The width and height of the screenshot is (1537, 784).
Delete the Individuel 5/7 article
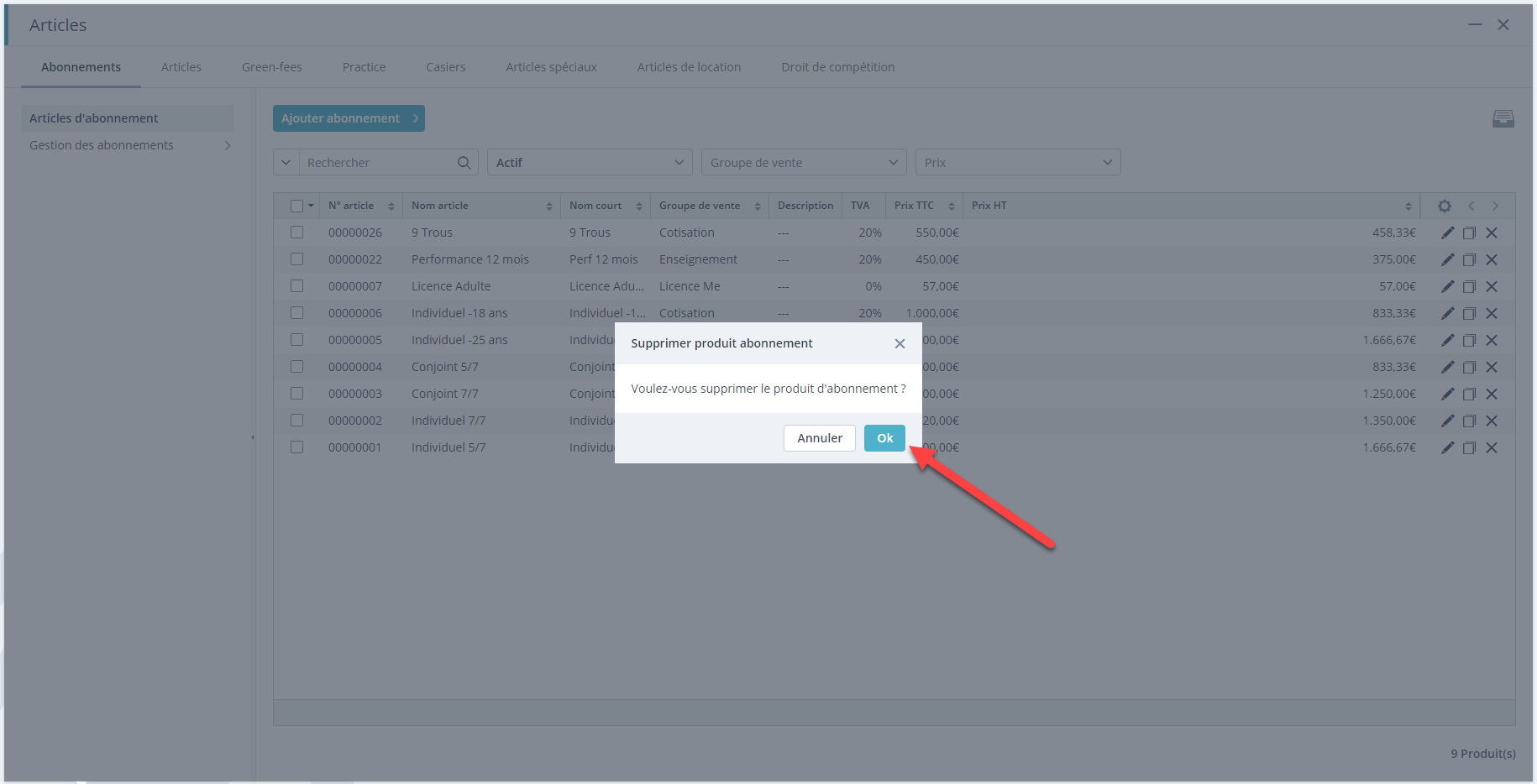pos(1492,447)
